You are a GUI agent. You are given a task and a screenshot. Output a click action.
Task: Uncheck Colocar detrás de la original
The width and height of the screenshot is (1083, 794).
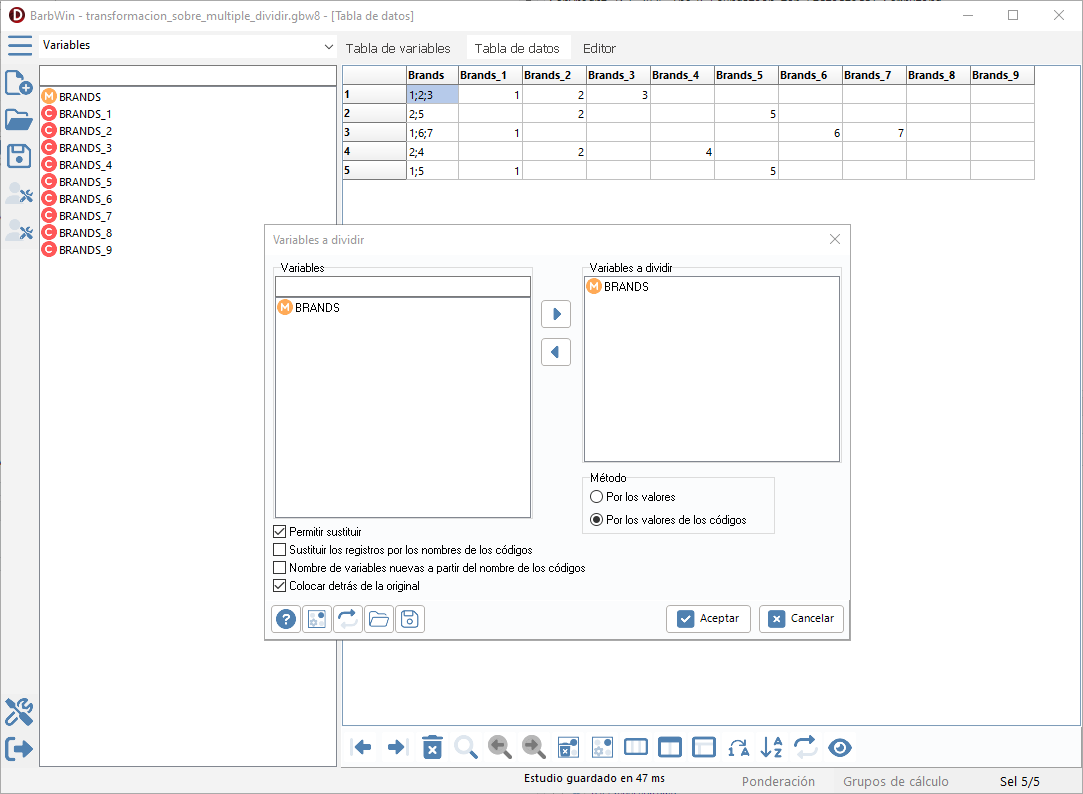280,586
